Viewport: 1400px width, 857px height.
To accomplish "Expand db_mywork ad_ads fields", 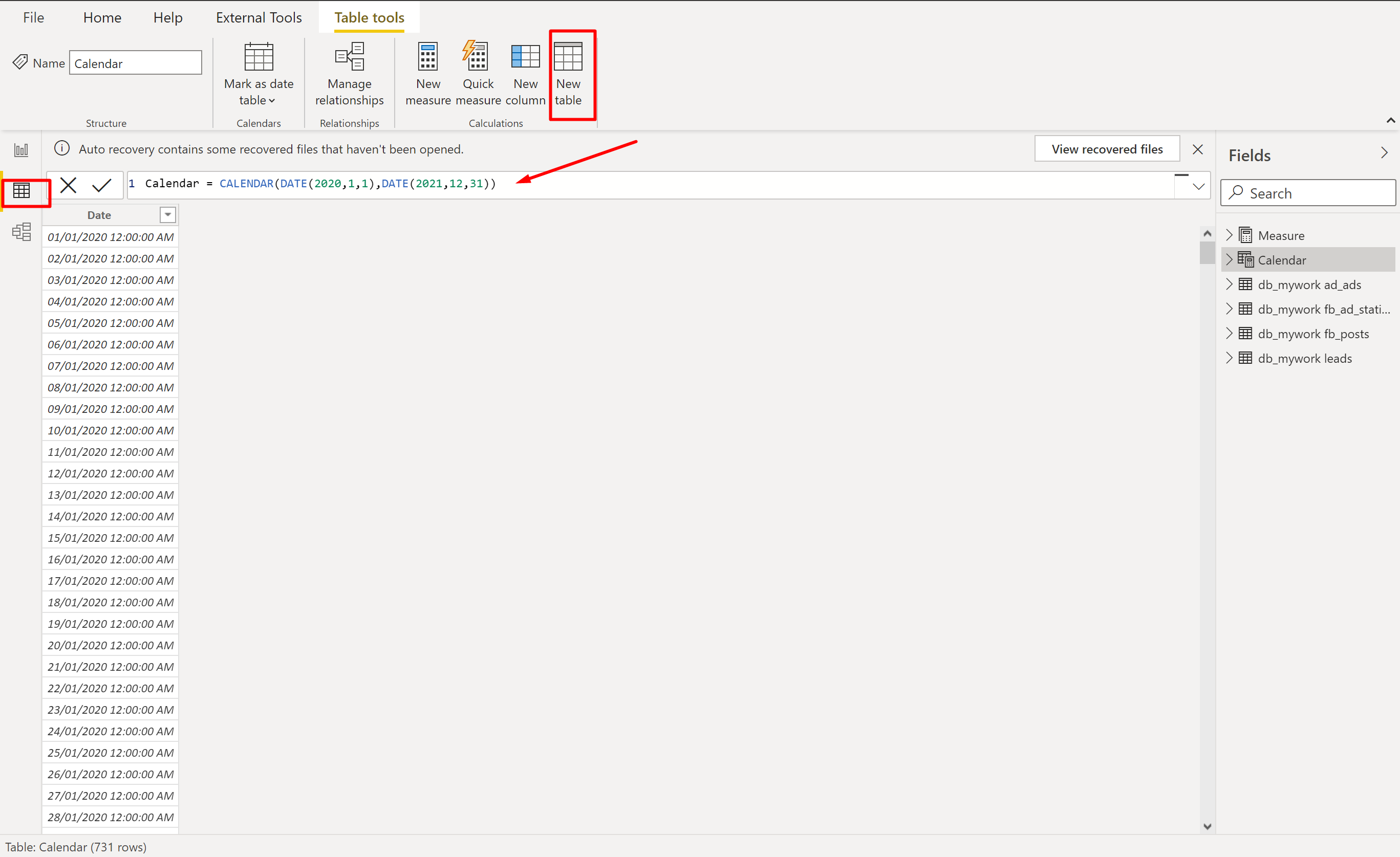I will (1230, 284).
